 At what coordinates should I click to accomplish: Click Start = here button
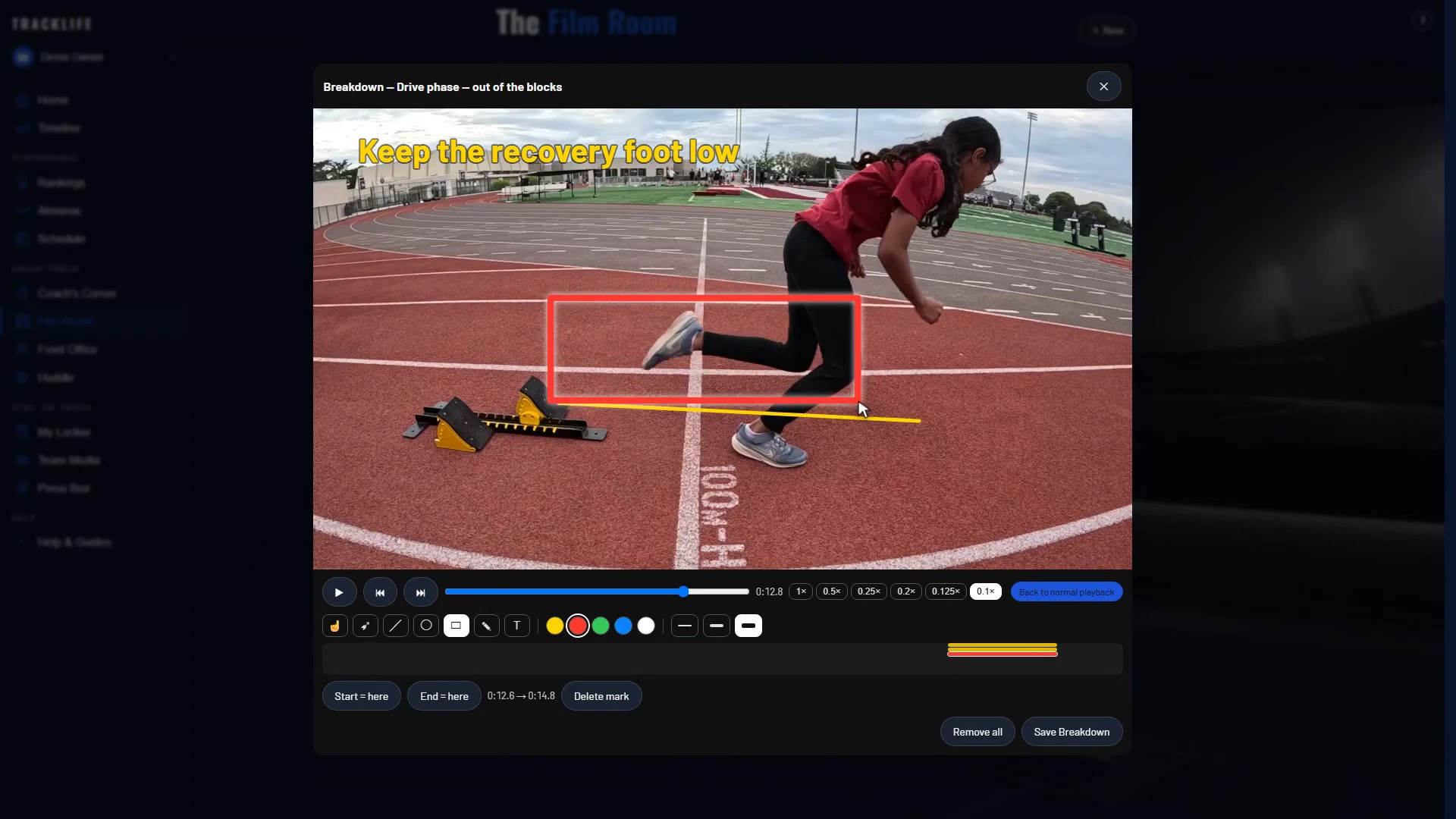(362, 696)
